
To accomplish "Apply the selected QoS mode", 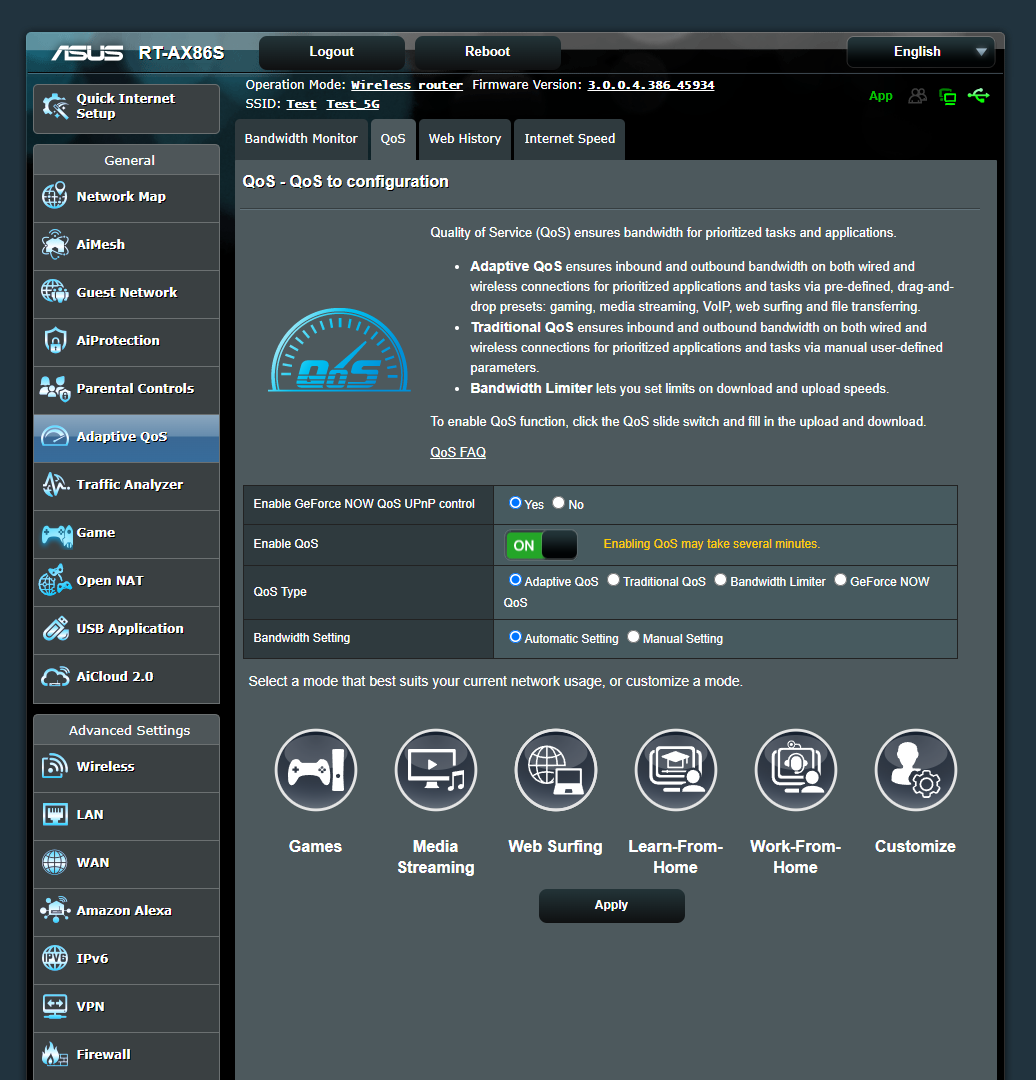I will [x=611, y=905].
